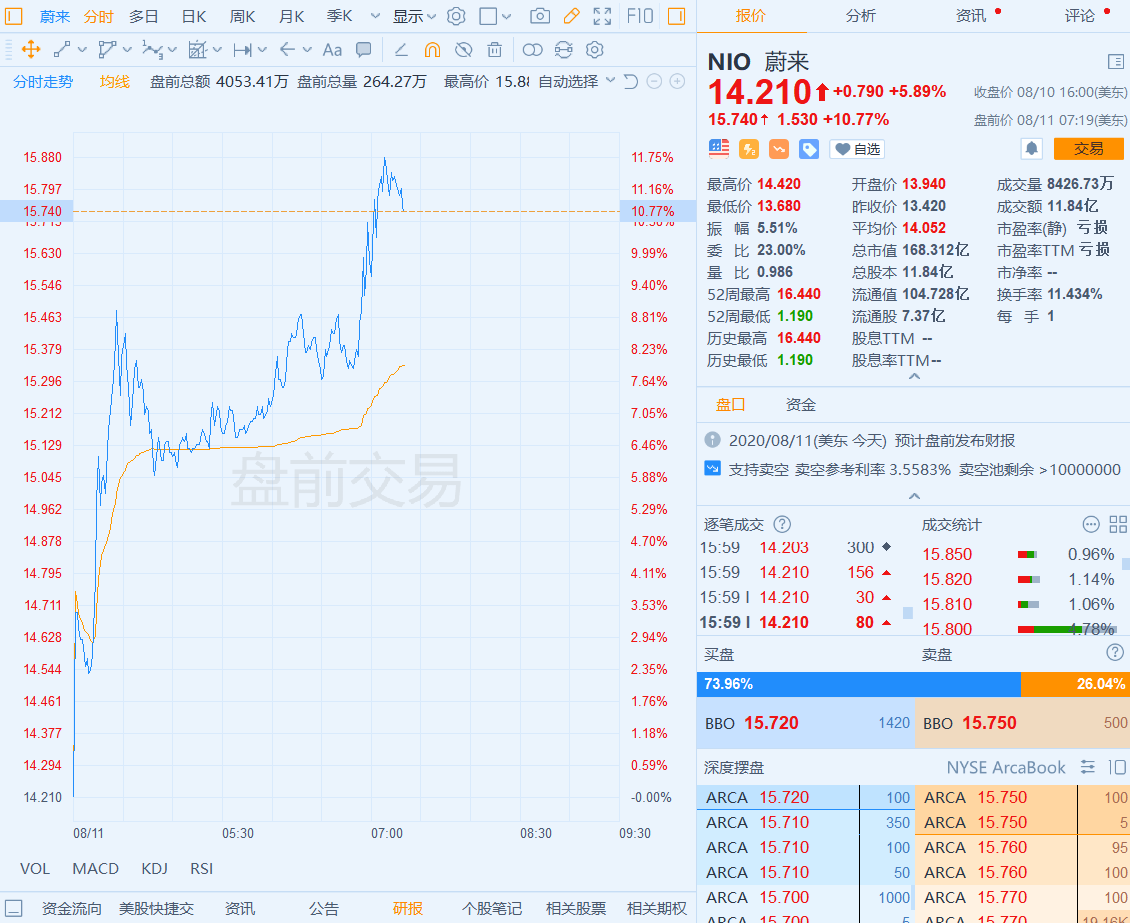Select the trend line drawing tool
The width and height of the screenshot is (1130, 923).
[x=62, y=50]
